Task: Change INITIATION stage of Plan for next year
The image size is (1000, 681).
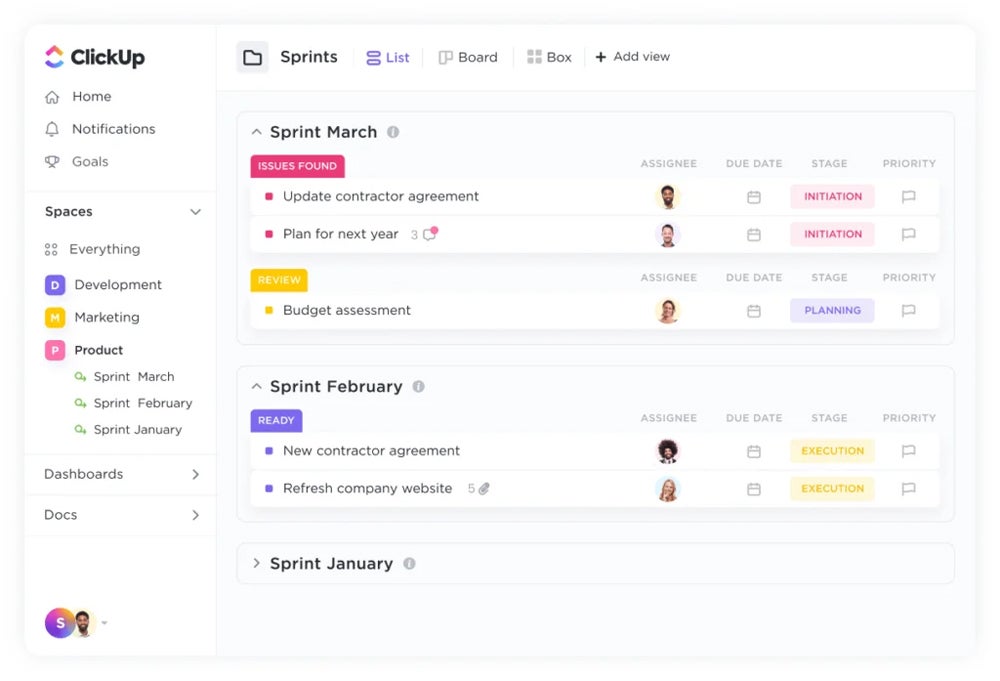Action: tap(832, 234)
